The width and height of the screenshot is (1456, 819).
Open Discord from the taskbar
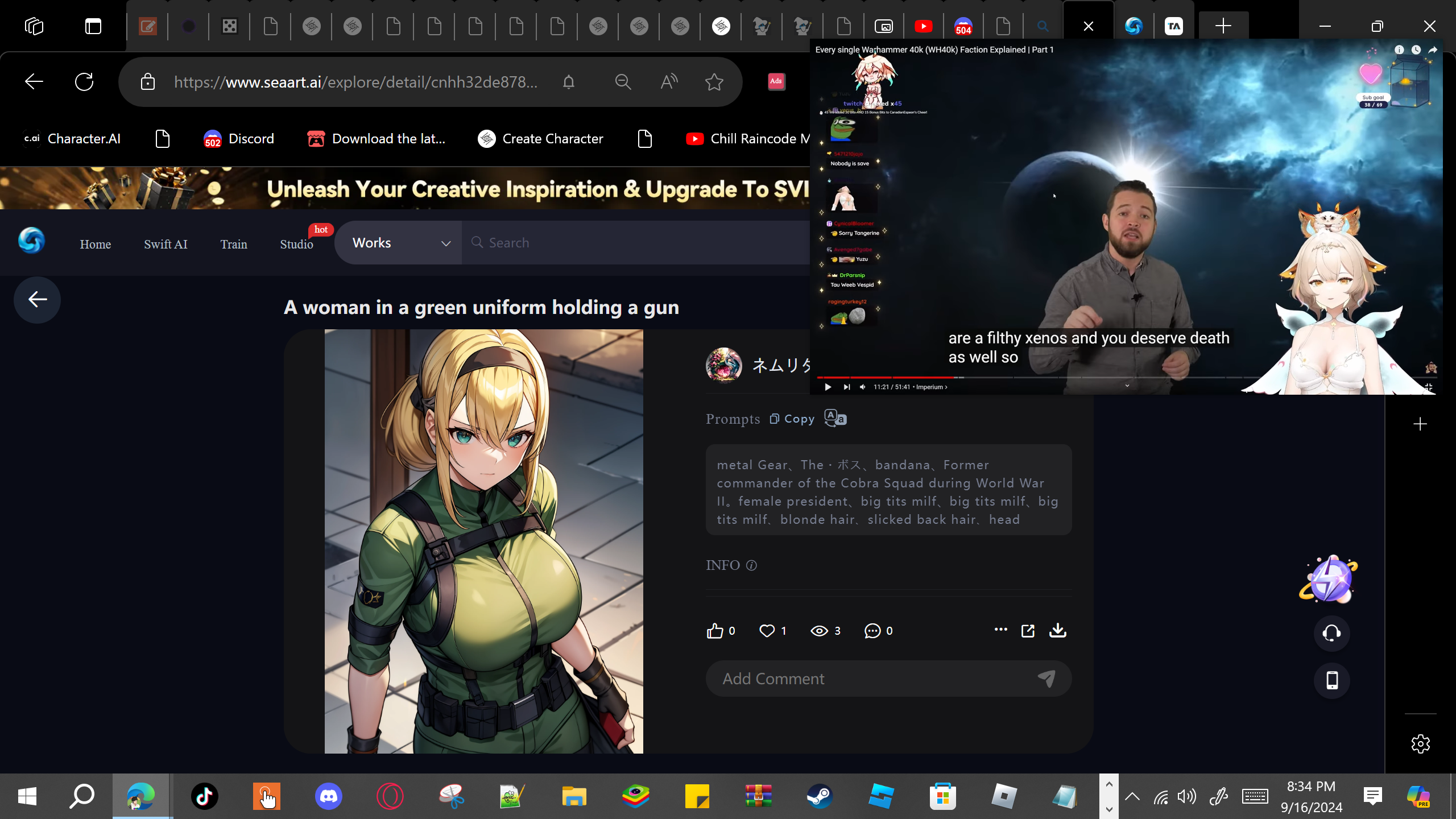click(328, 796)
